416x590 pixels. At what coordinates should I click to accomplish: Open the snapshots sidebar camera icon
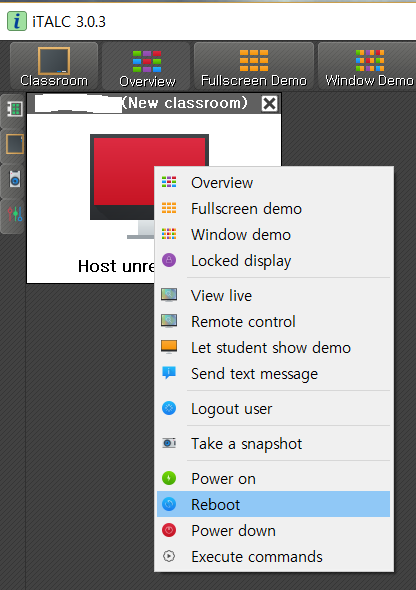point(15,179)
